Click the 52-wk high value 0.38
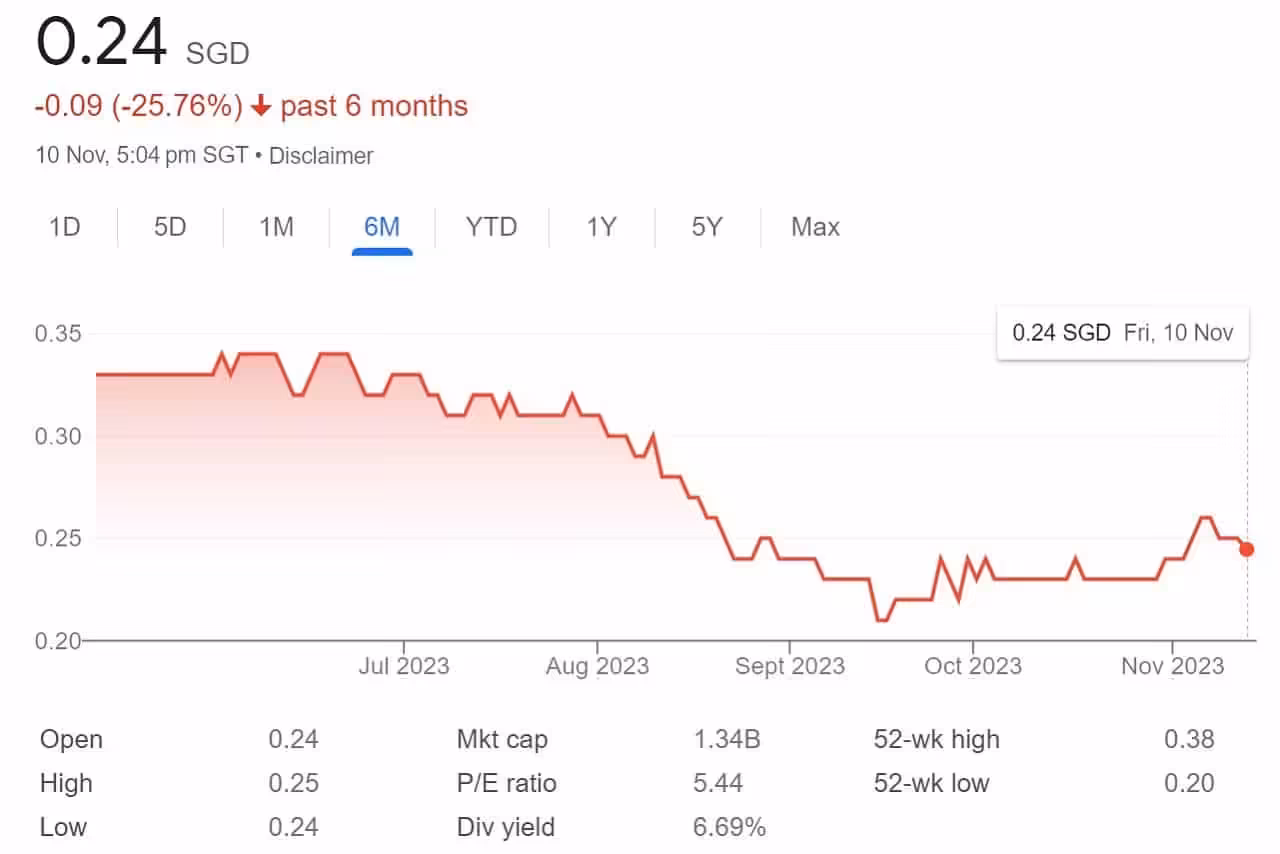 [x=1189, y=740]
